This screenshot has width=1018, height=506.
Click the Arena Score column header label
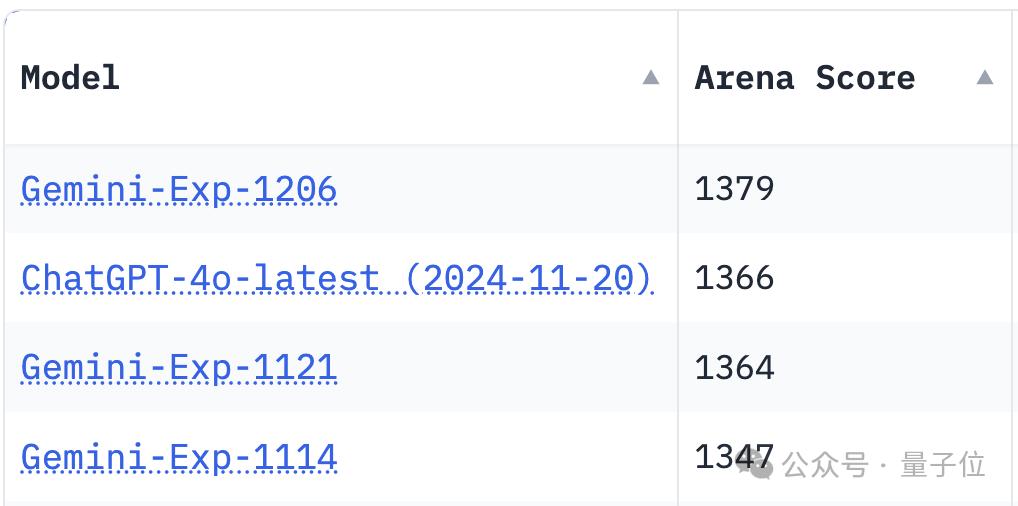coord(804,78)
